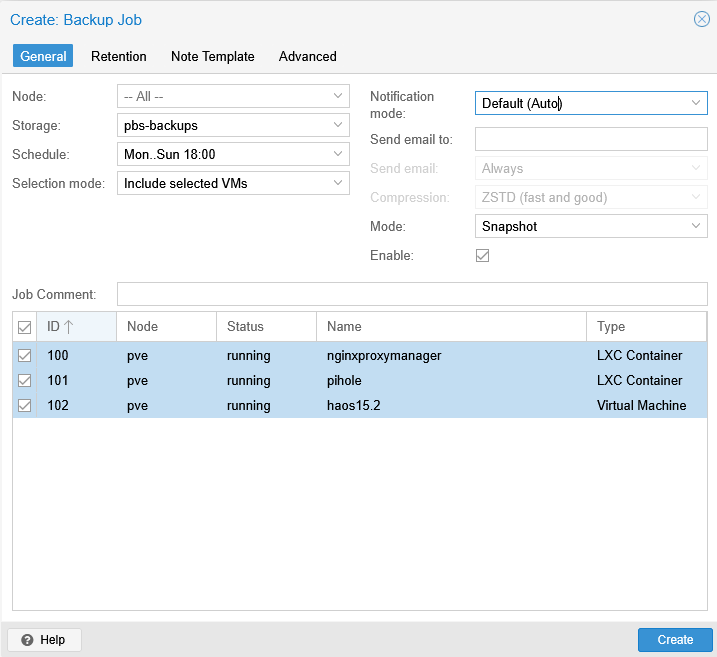Sort by the ID column header
717x657 pixels.
click(76, 326)
